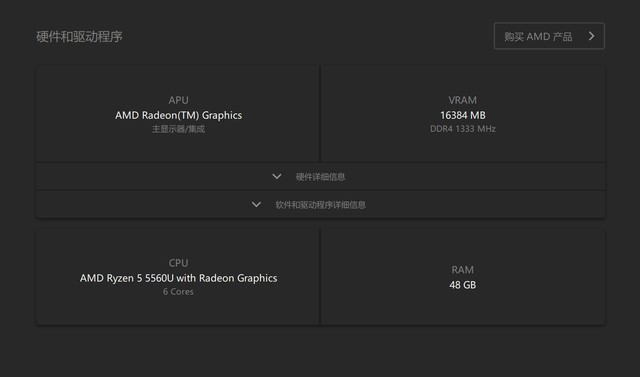The height and width of the screenshot is (377, 640).
Task: Click the 购买 AMD 产品 button
Action: (x=549, y=36)
